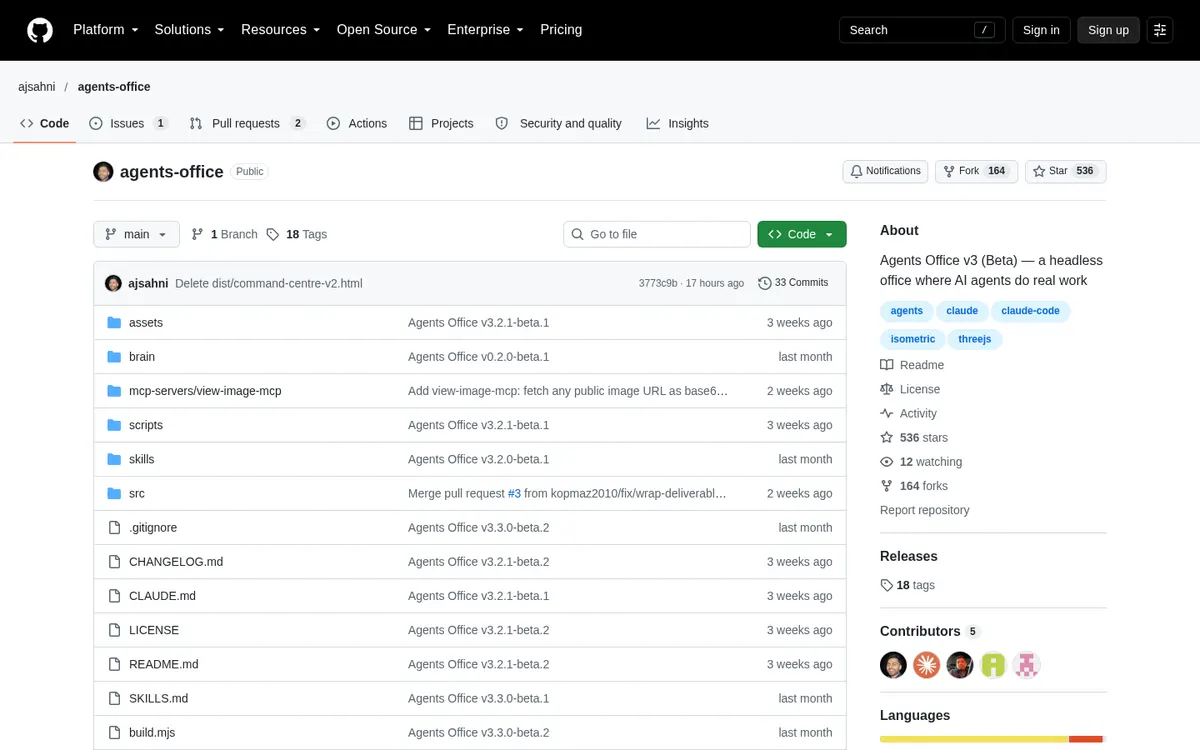Open the 18 tags link under Releases
The height and width of the screenshot is (750, 1200).
coord(908,585)
